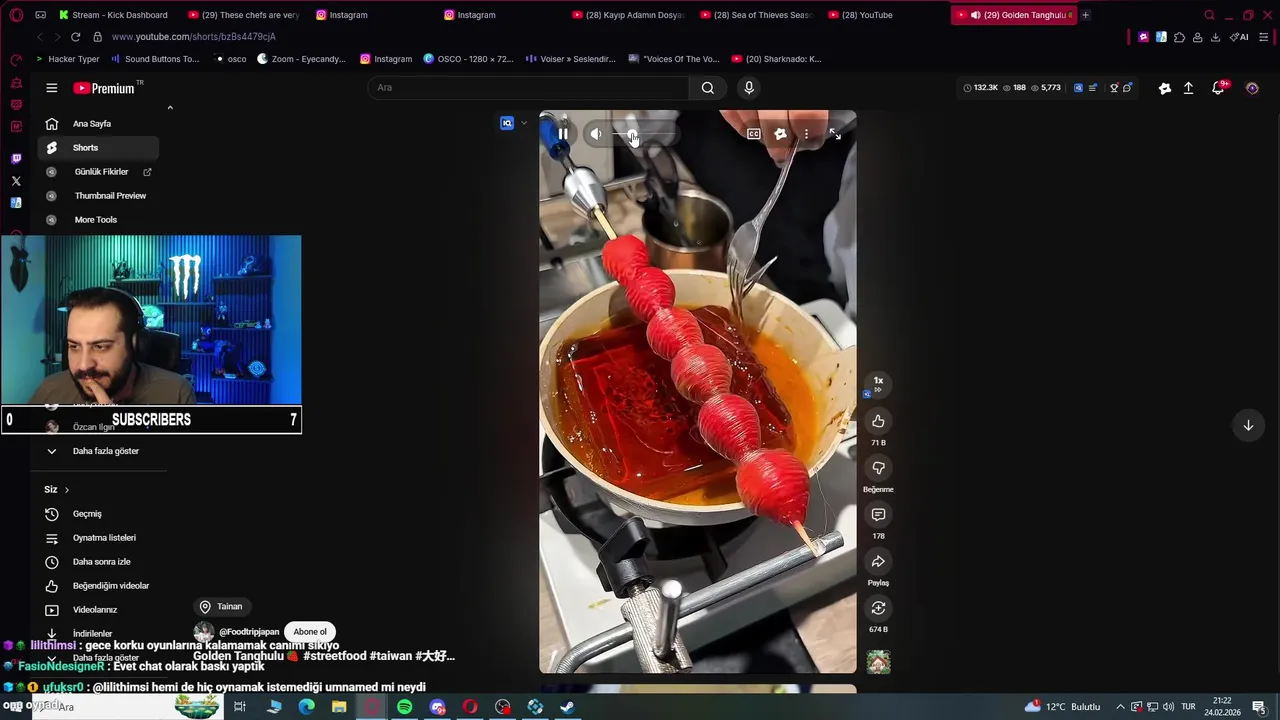The height and width of the screenshot is (720, 1280).
Task: Open the account avatar menu
Action: pyautogui.click(x=1252, y=88)
